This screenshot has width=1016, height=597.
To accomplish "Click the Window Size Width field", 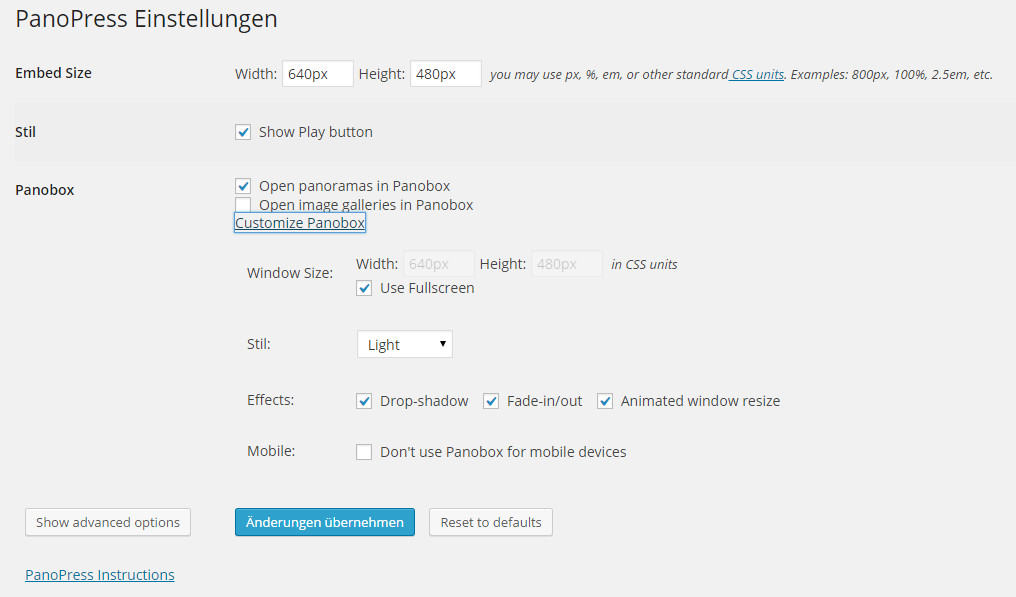I will point(438,264).
